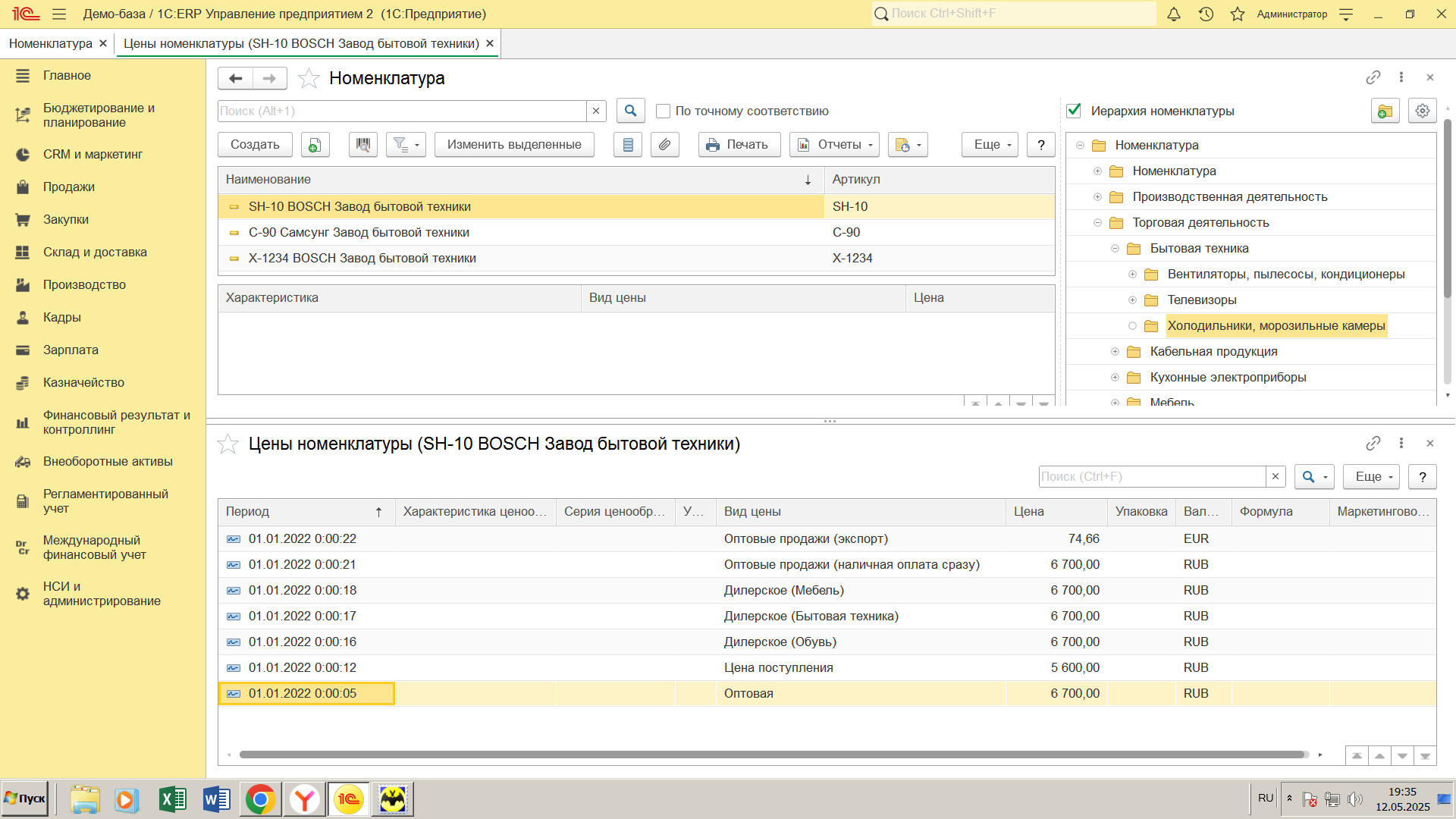Open the Отчеты dropdown
1456x819 pixels.
pyautogui.click(x=834, y=145)
